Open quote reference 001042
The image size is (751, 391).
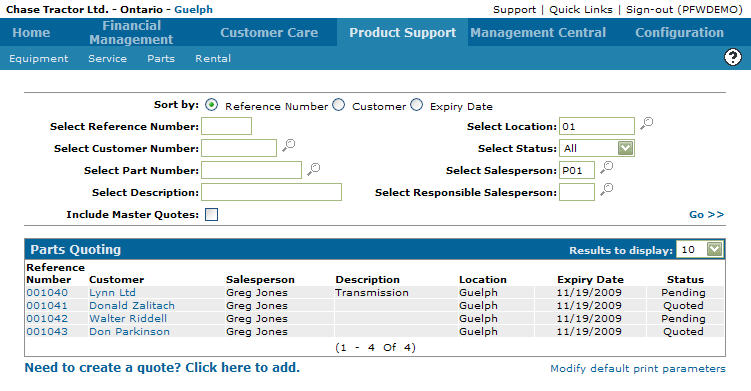coord(47,318)
